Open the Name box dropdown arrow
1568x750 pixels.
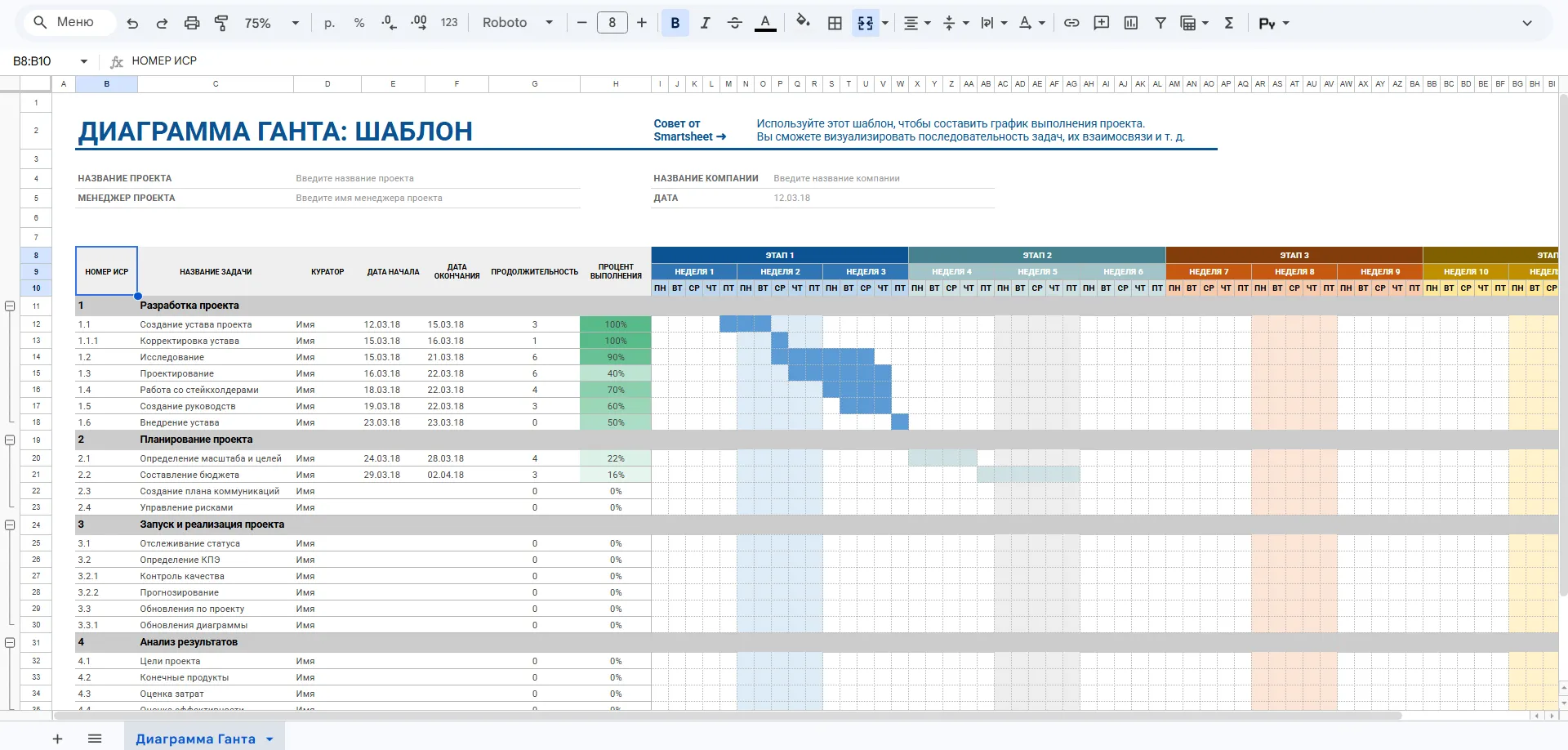83,61
